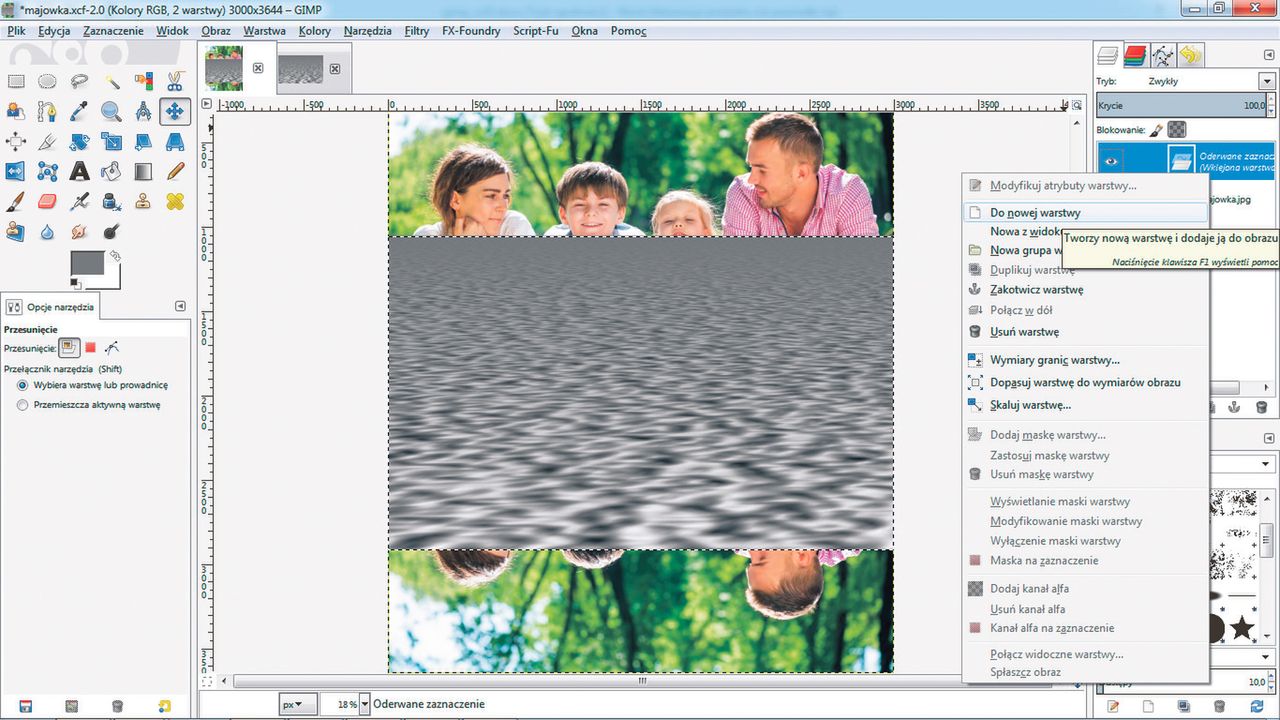Choose 'Do nowej warstwy' from context menu
1280x720 pixels.
[x=1085, y=212]
